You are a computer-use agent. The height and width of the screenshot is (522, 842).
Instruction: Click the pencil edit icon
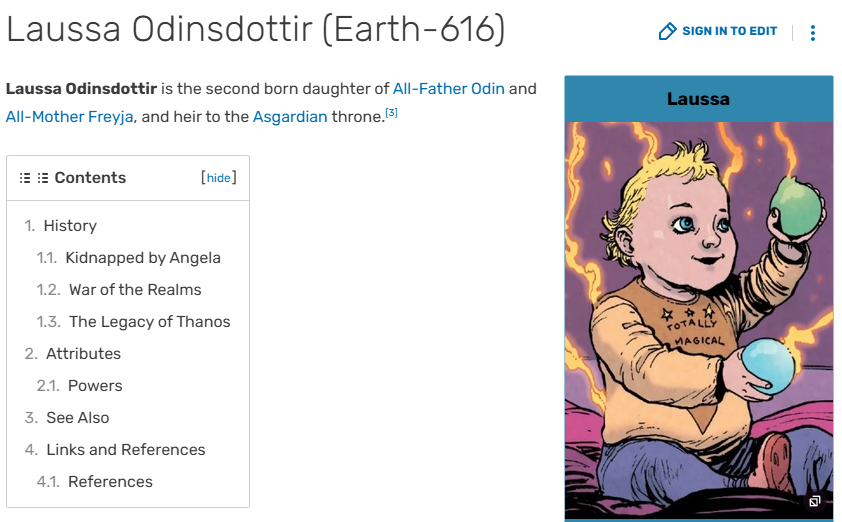(x=667, y=32)
